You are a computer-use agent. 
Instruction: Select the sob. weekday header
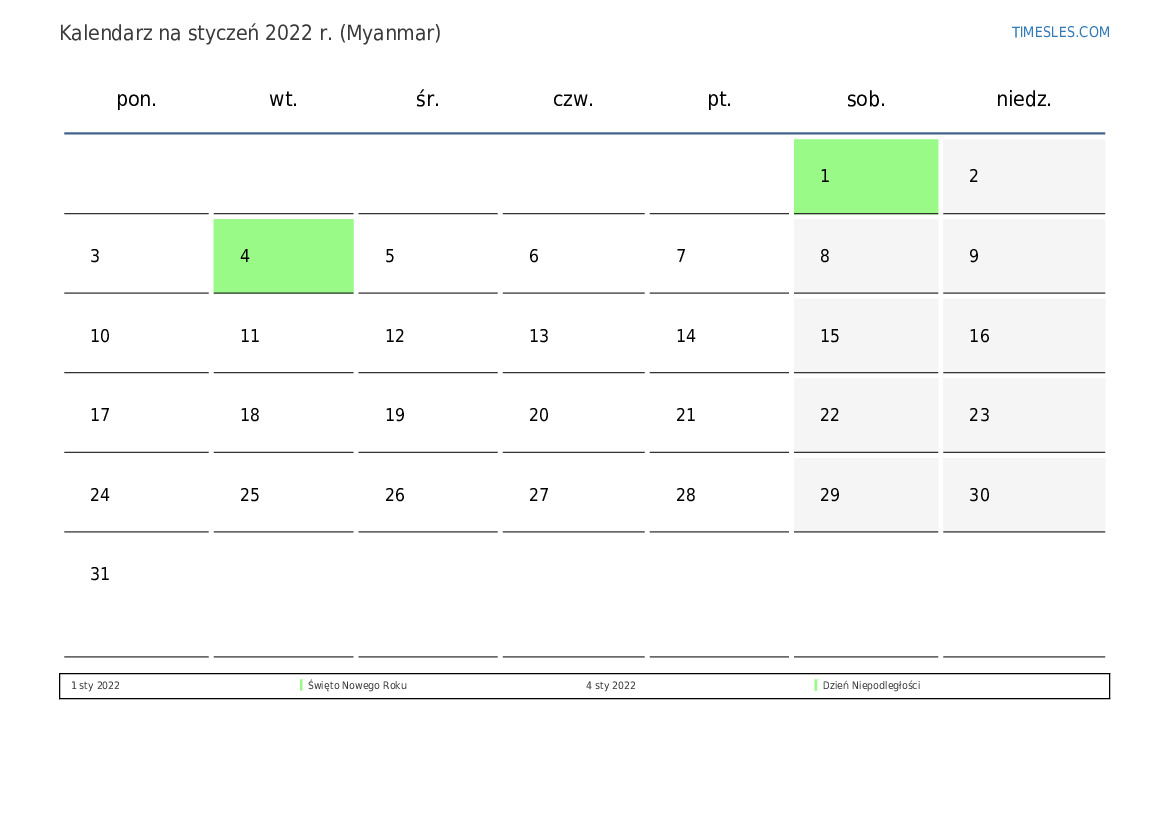pyautogui.click(x=866, y=99)
